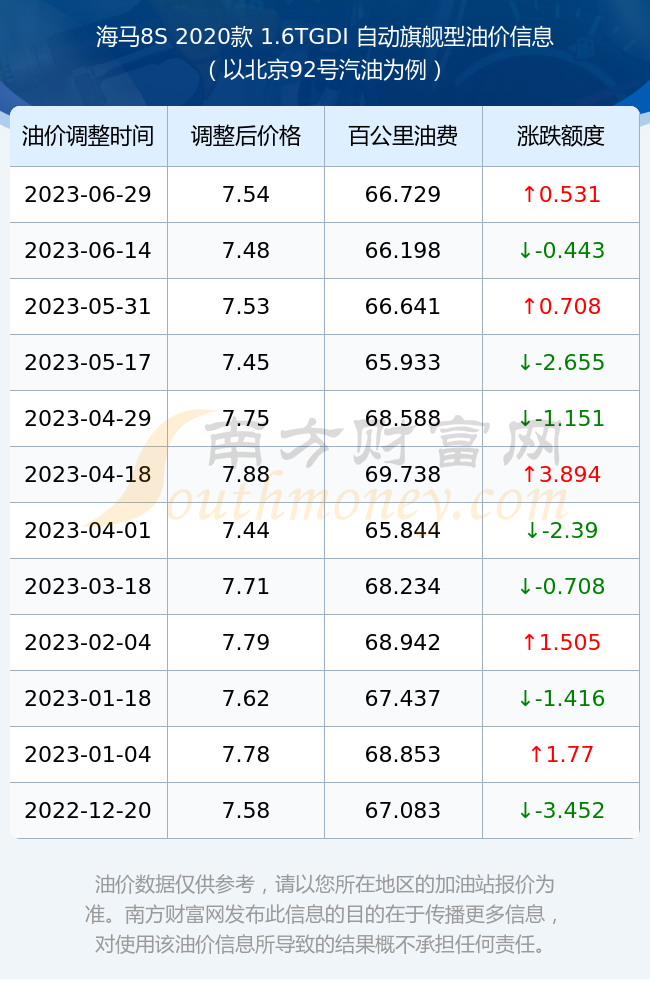Select the fuel cost cell 66.729
This screenshot has width=650, height=1000.
[x=403, y=195]
